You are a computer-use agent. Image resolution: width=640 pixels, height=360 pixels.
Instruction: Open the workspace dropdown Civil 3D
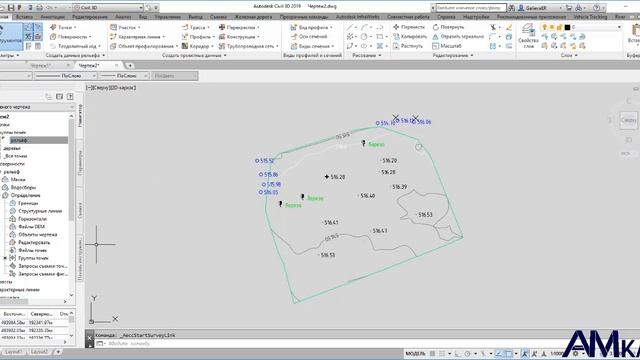(x=108, y=7)
